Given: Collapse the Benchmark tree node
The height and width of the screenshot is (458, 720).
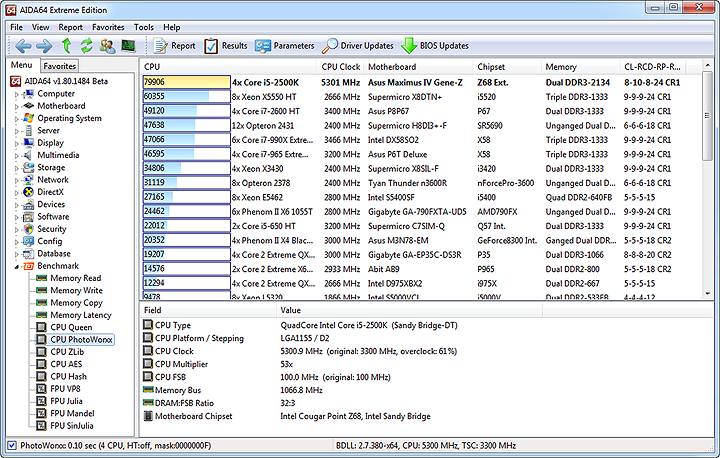Looking at the screenshot, I should click(x=17, y=266).
